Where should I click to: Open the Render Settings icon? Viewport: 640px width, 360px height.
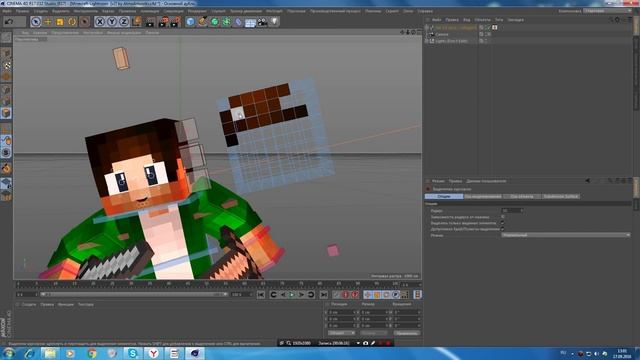[x=176, y=22]
